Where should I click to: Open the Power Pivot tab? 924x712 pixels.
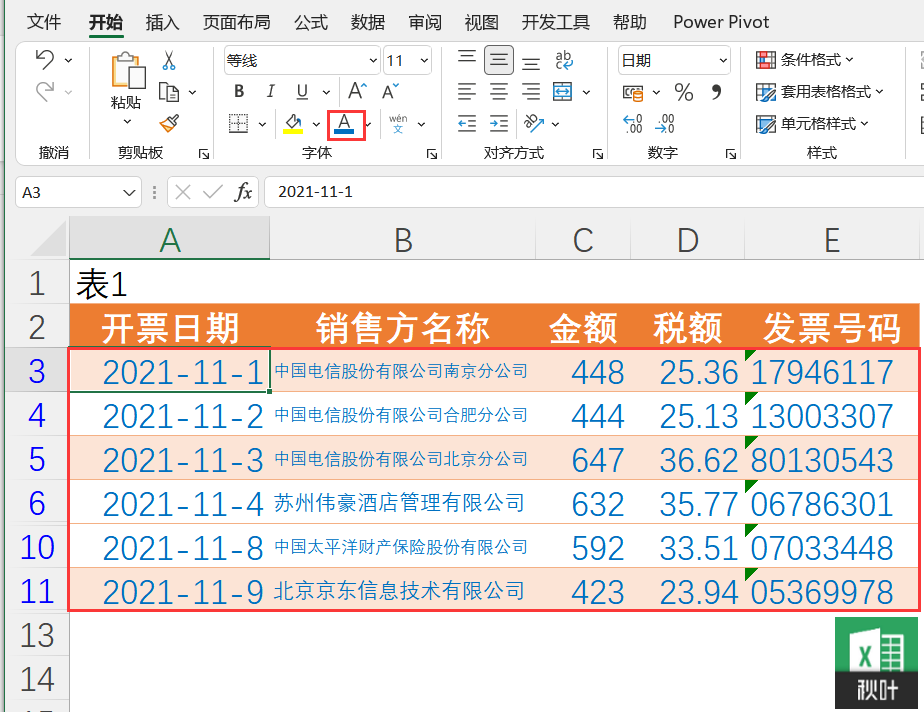(x=721, y=22)
